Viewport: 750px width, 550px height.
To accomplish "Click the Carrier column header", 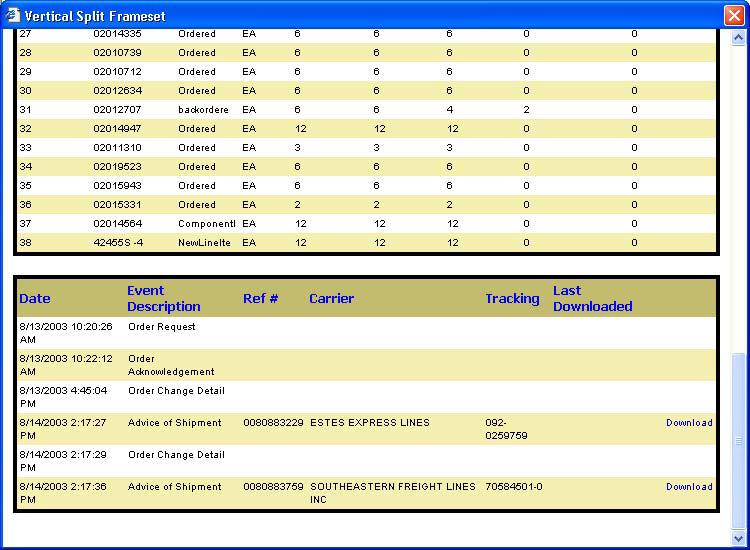I will 331,299.
